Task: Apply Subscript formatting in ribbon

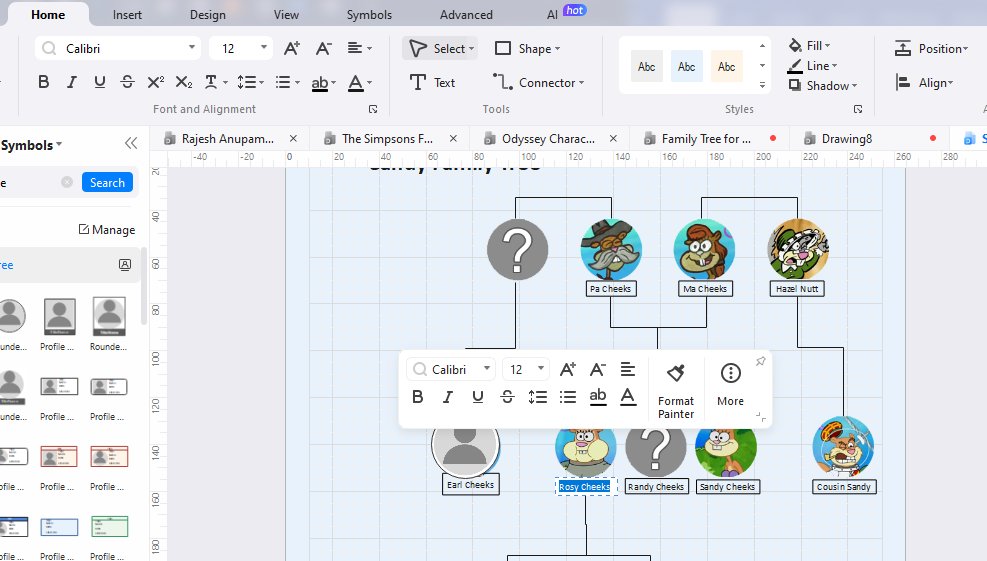Action: point(183,82)
